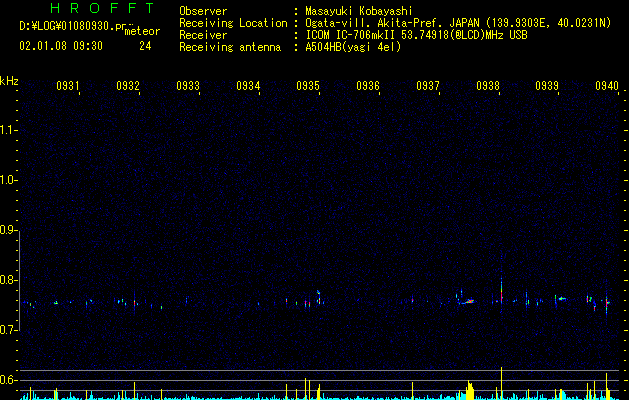Screen dimensions: 629x400
Task: Click the 0938 time axis label
Action: pyautogui.click(x=488, y=85)
